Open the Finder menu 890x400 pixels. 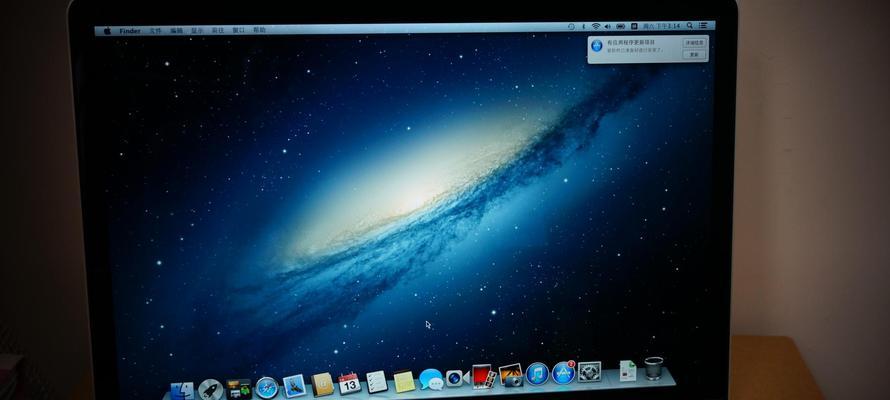[x=130, y=31]
